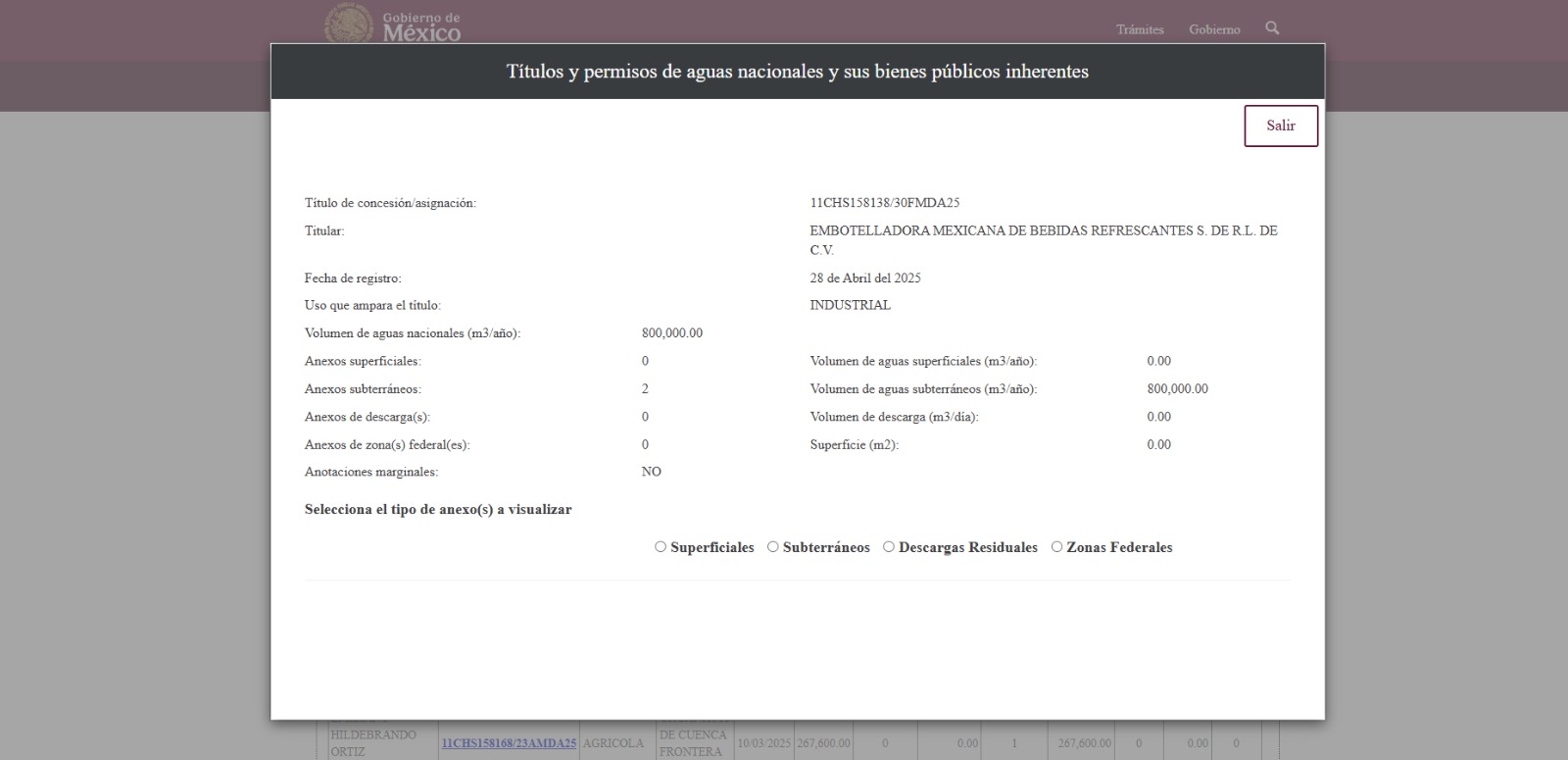Click the Selecciona el tipo de anexo(s) heading
This screenshot has width=1568, height=760.
[438, 510]
